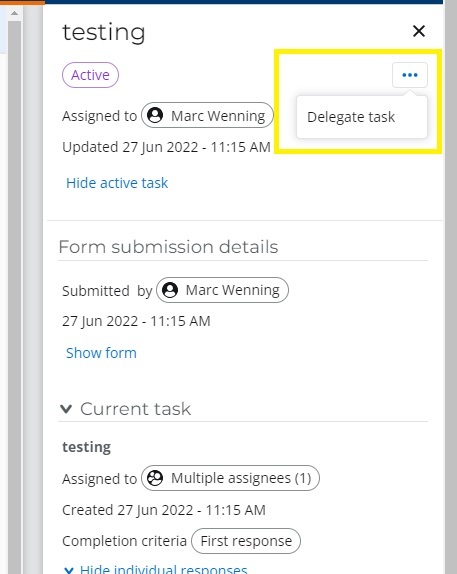Open the Marc Wenning assigned-to chip
The image size is (457, 574).
pos(207,115)
